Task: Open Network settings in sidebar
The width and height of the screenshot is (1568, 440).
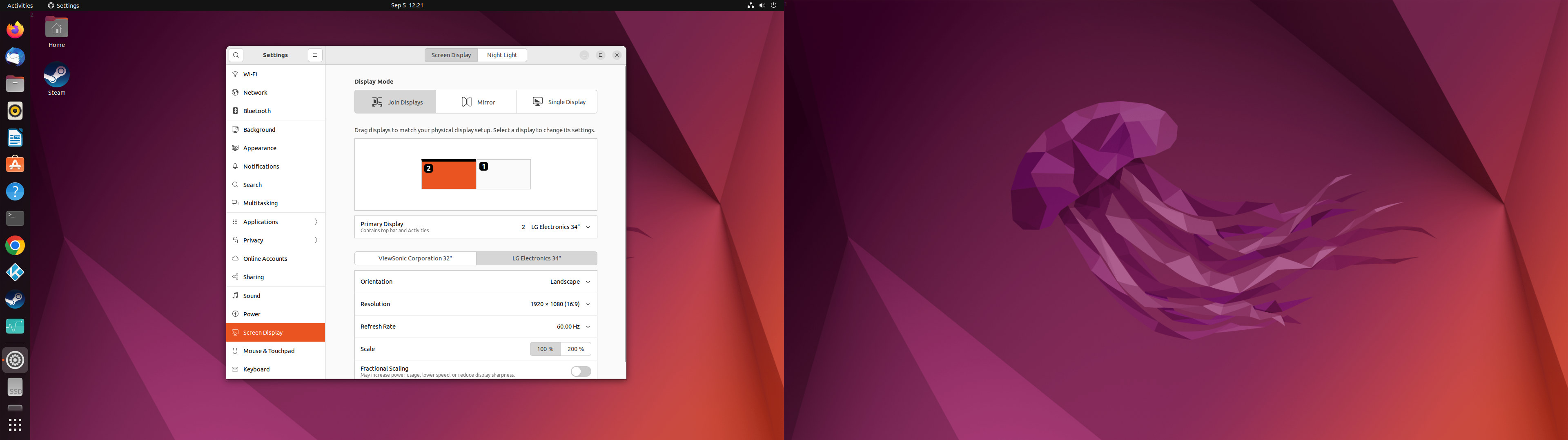Action: (276, 93)
